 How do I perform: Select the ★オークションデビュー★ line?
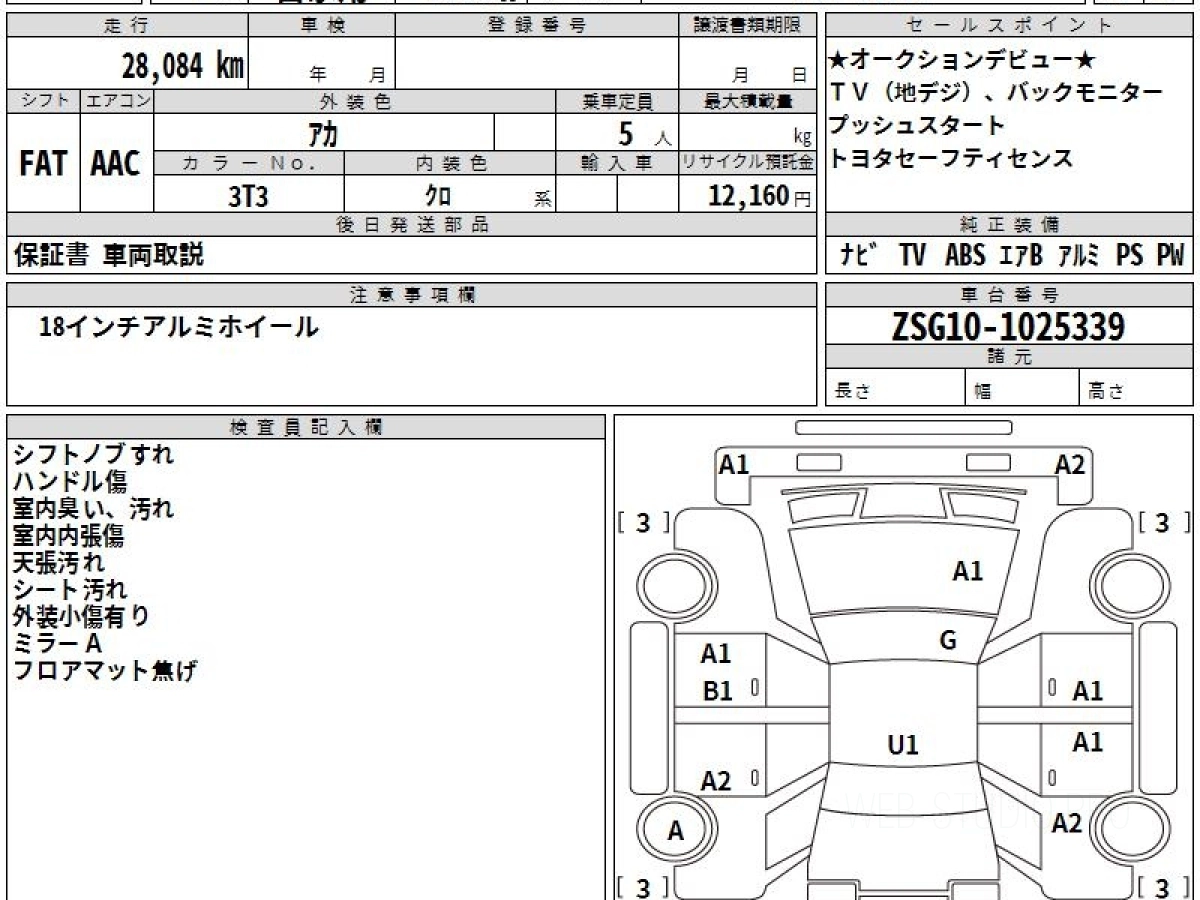point(963,60)
